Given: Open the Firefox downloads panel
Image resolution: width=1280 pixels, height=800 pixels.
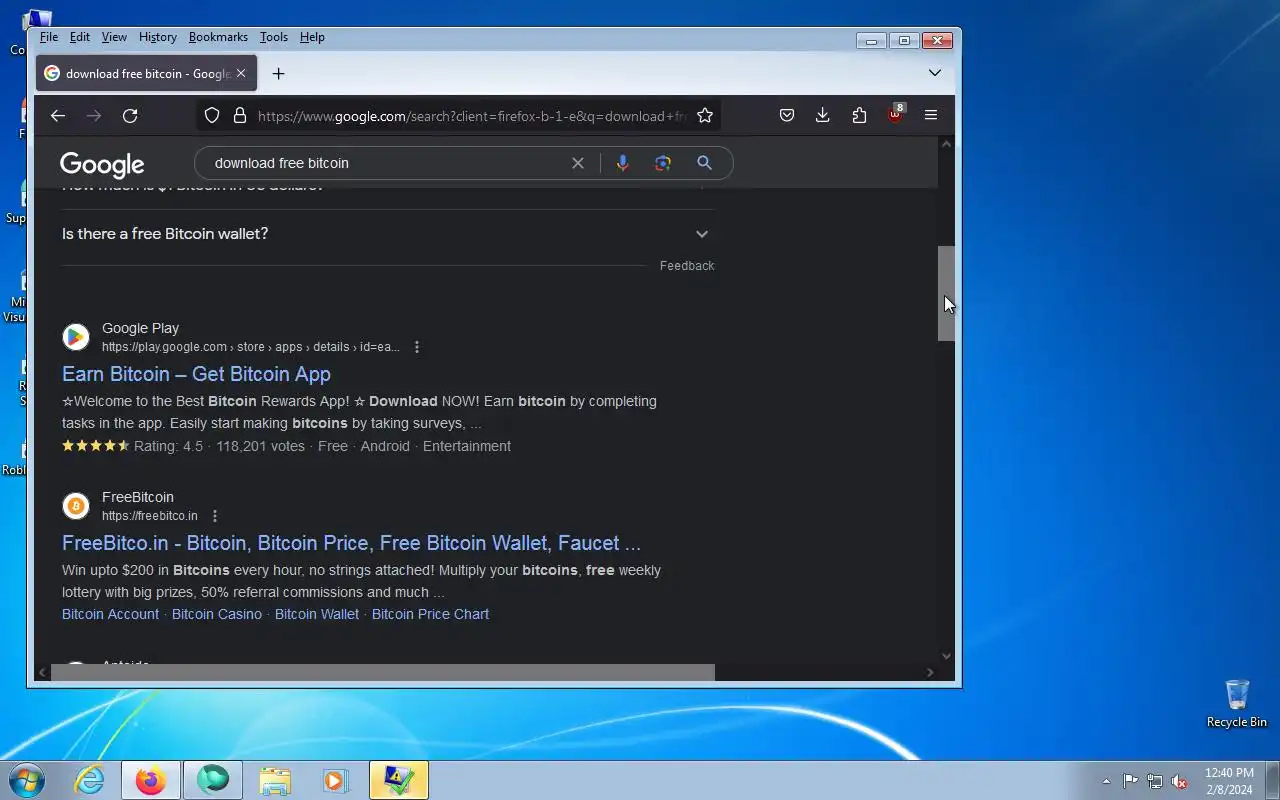Looking at the screenshot, I should click(x=823, y=116).
